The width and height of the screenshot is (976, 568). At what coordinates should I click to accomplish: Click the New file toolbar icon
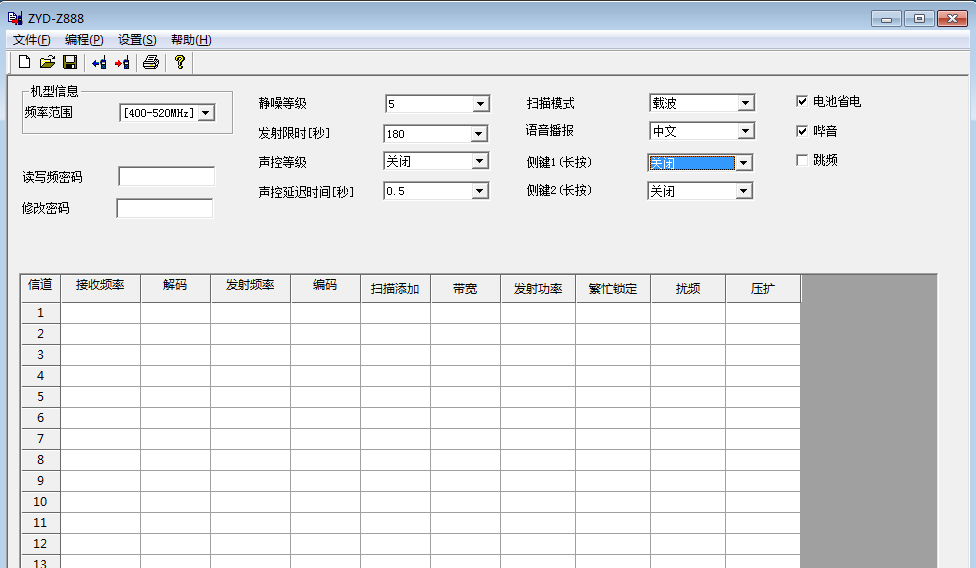(25, 63)
